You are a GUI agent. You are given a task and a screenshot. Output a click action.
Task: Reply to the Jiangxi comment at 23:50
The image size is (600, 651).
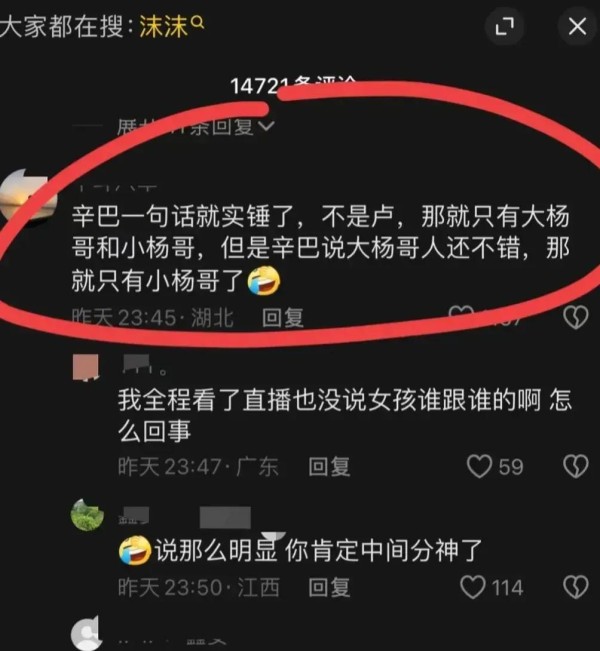coord(329,587)
